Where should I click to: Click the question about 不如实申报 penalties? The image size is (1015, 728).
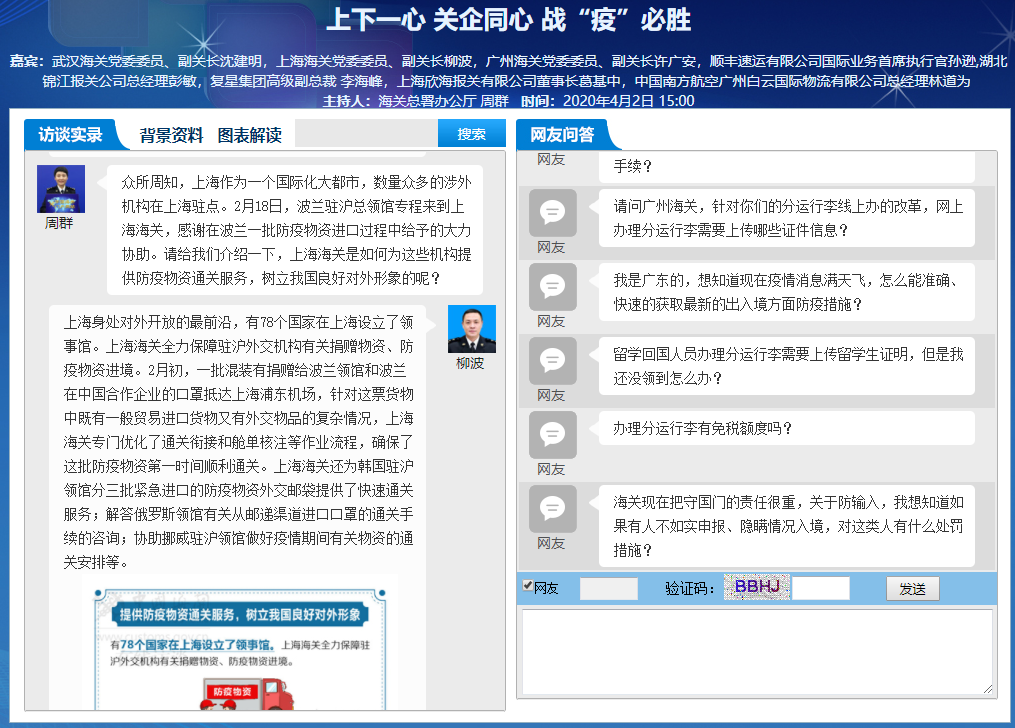coord(786,526)
